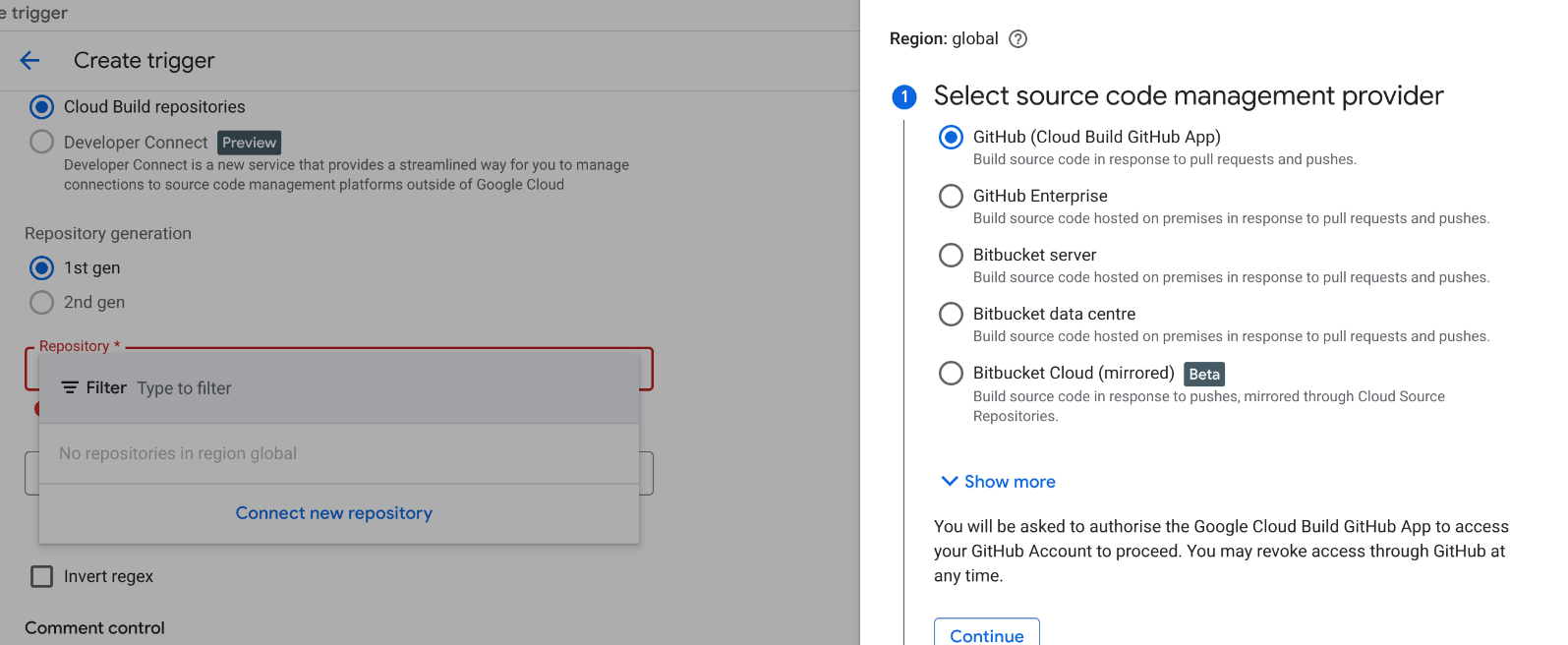Click the Create trigger heading

[x=144, y=60]
